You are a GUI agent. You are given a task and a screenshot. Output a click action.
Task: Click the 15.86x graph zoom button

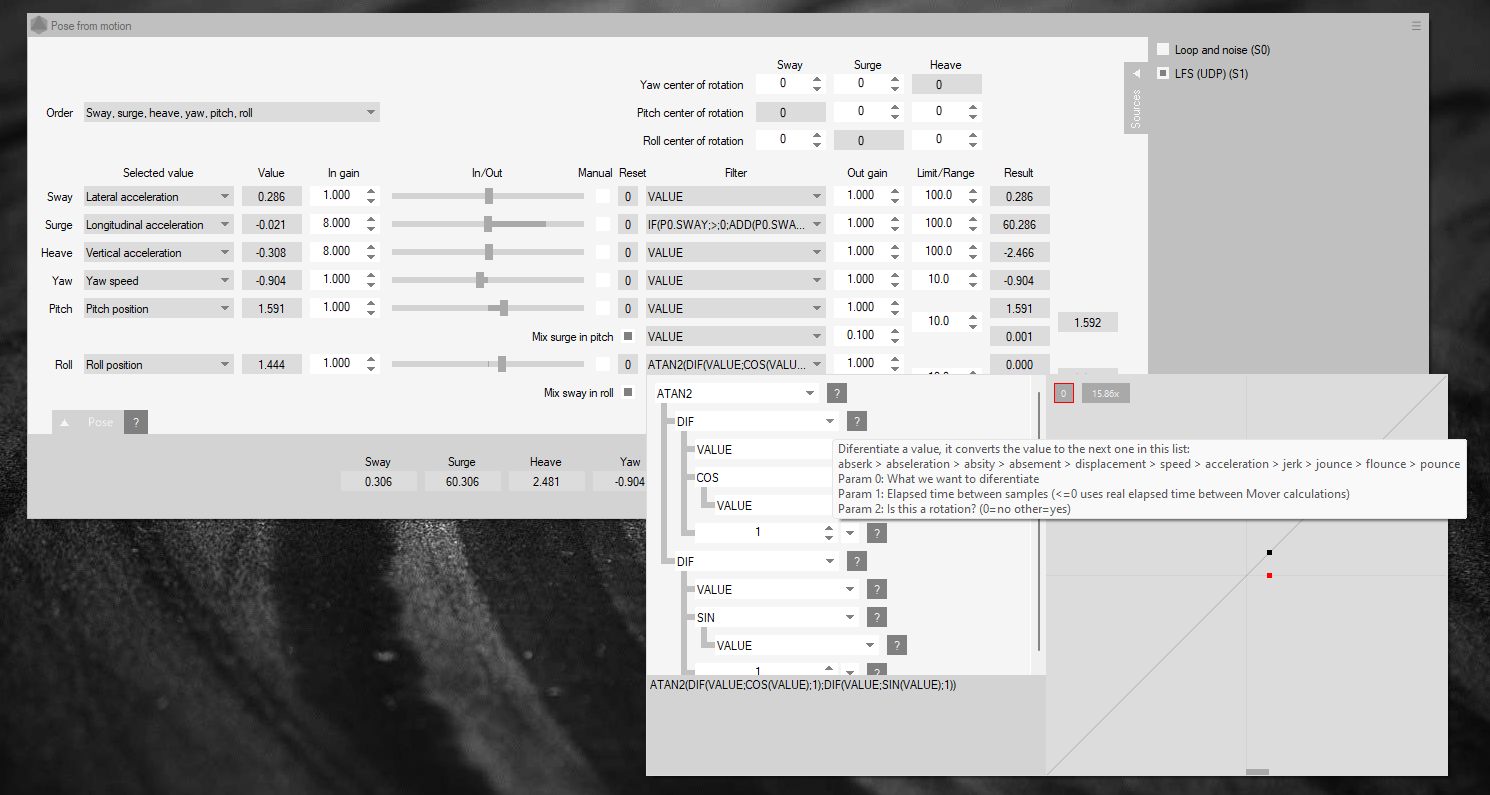tap(1104, 394)
